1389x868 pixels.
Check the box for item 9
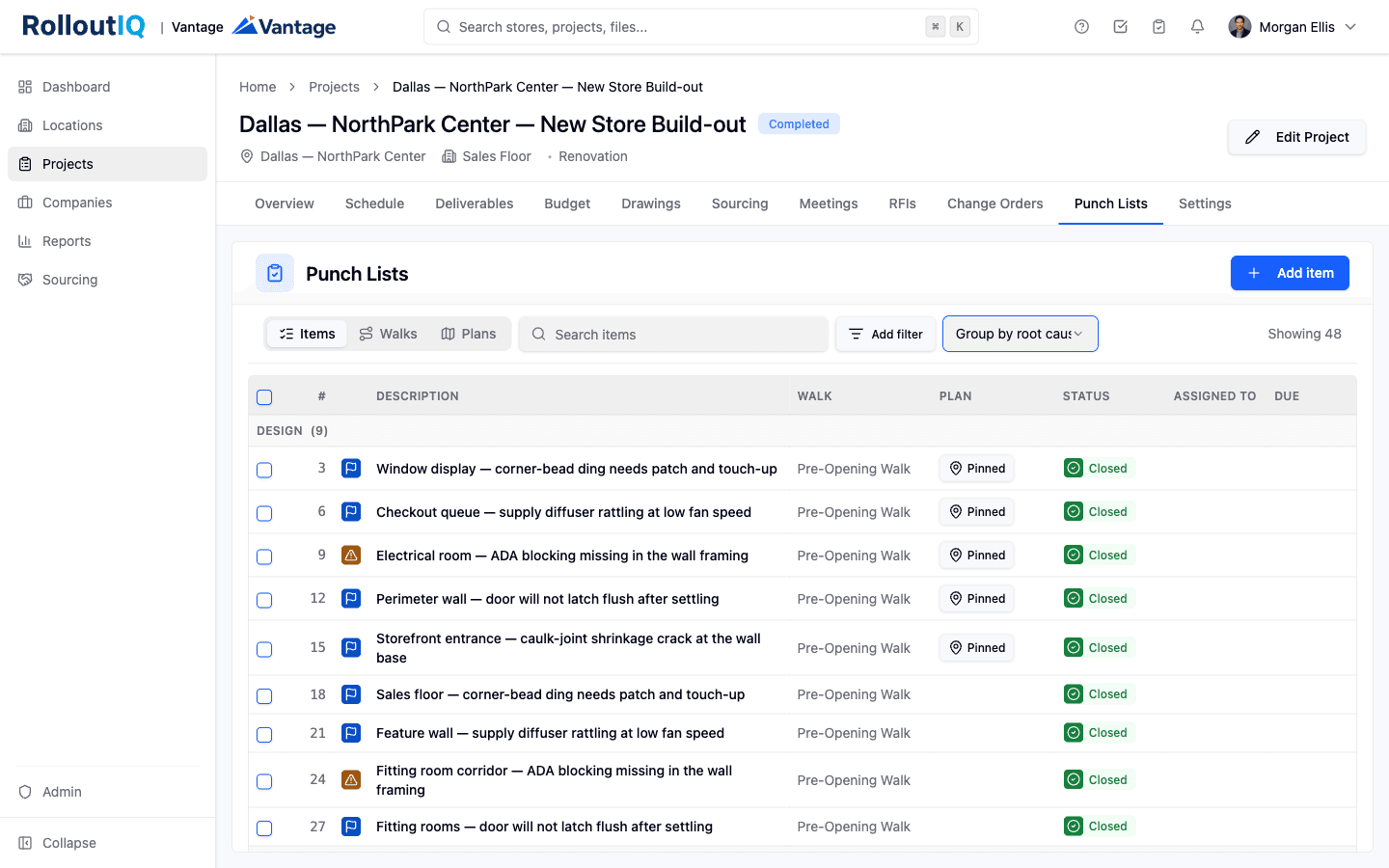click(x=264, y=556)
